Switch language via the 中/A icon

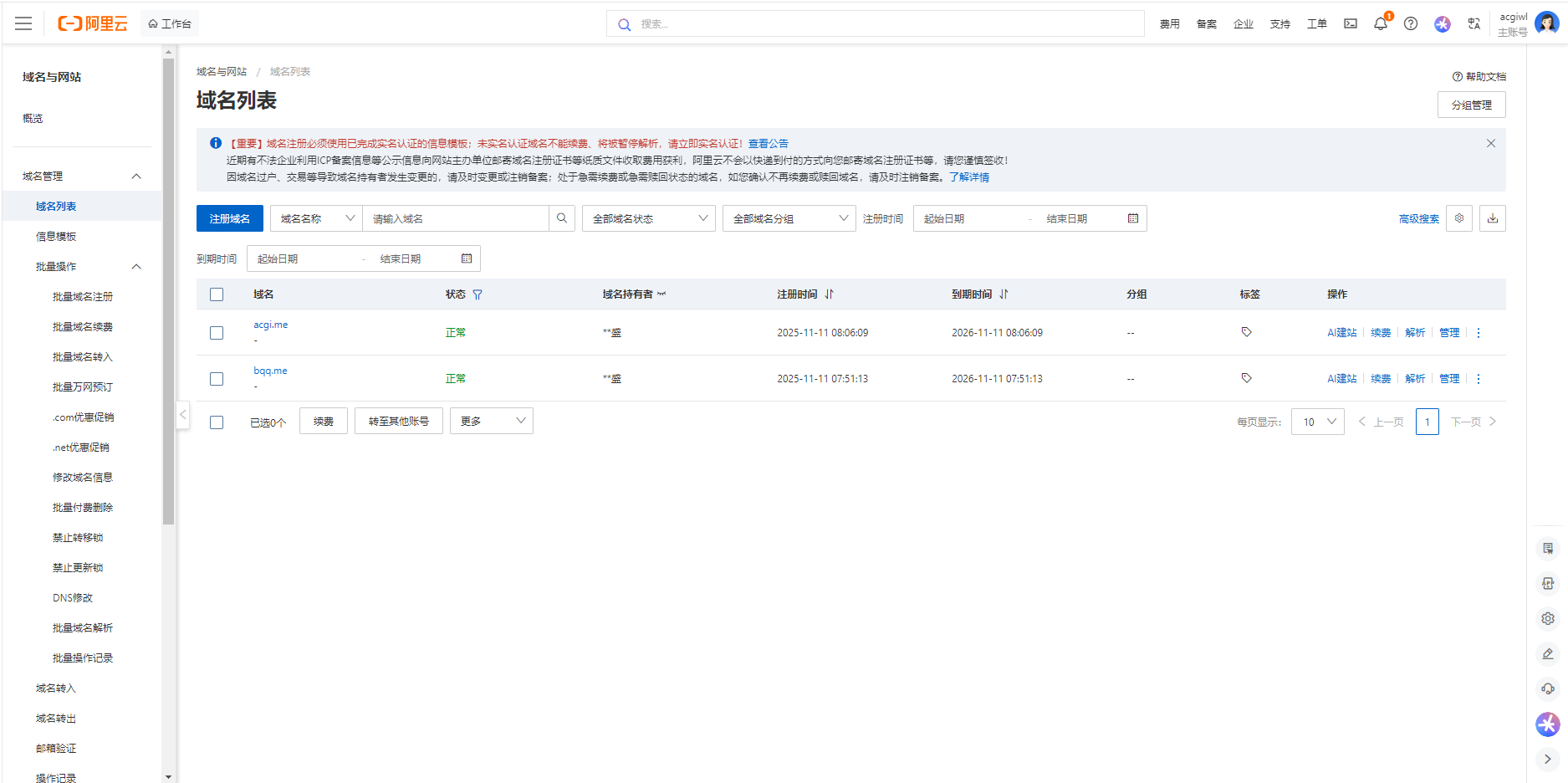tap(1474, 23)
